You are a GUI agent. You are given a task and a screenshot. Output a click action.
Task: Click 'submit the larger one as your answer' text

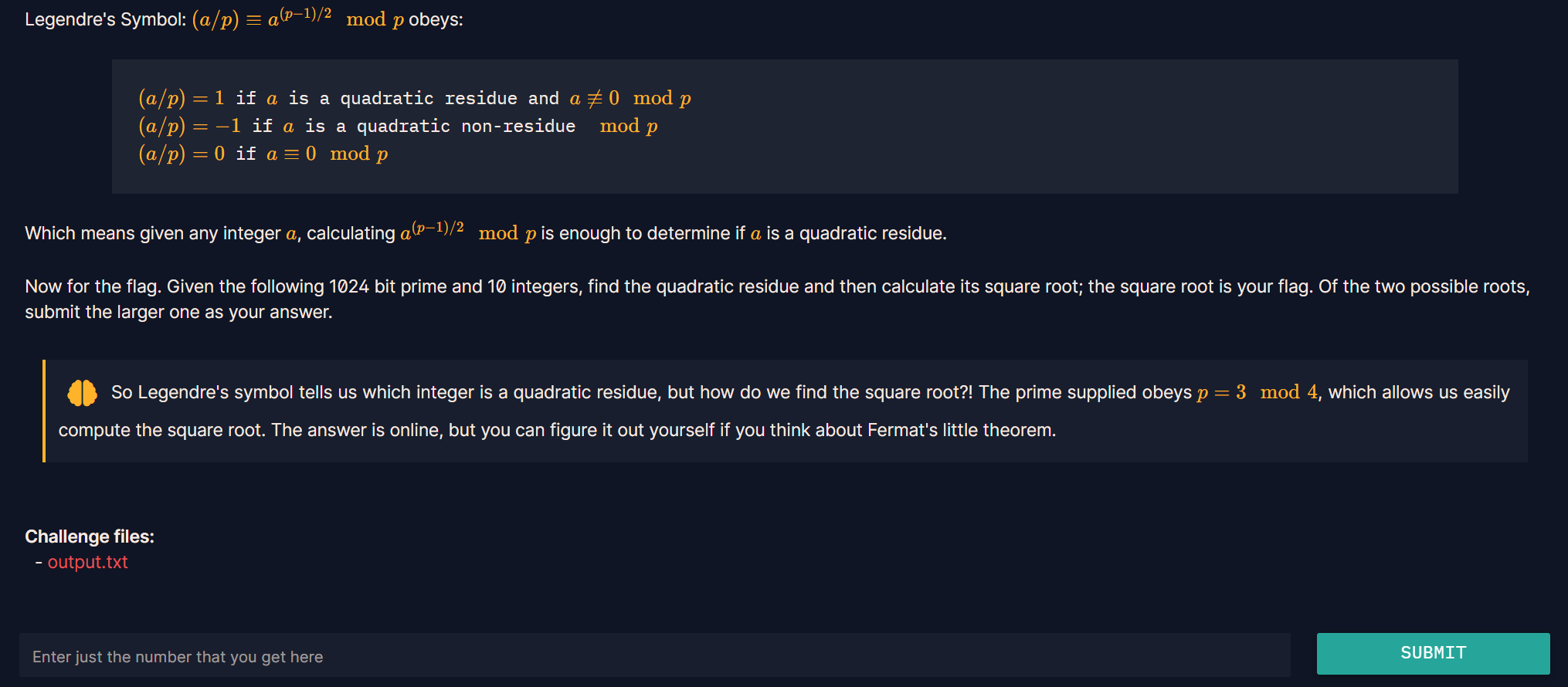[x=178, y=312]
